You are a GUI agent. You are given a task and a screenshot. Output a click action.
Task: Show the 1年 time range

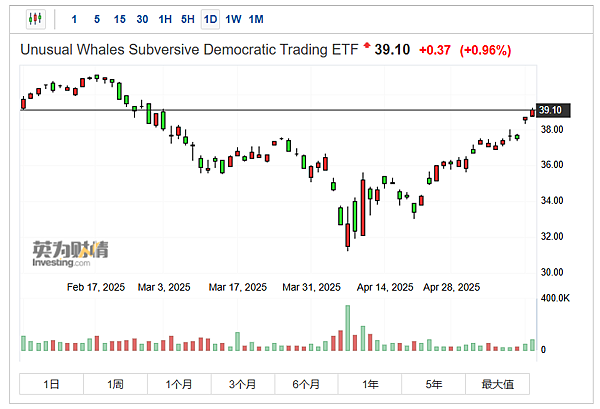pos(370,384)
